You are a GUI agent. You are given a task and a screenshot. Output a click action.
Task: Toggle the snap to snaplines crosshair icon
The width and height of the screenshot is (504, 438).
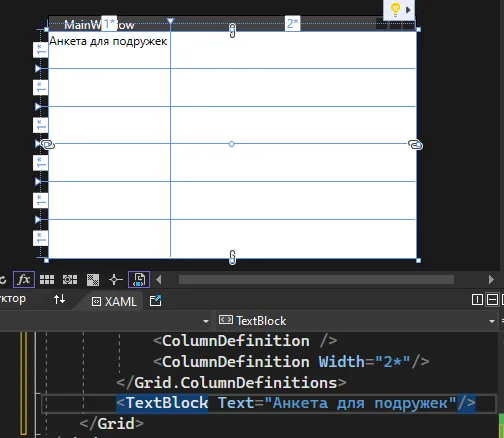pos(116,280)
